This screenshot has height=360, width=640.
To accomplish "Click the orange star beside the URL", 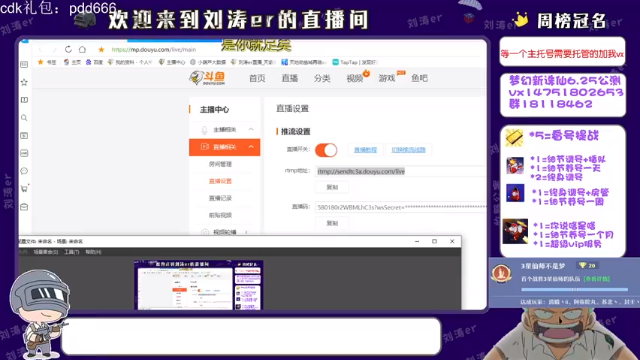I will [101, 49].
